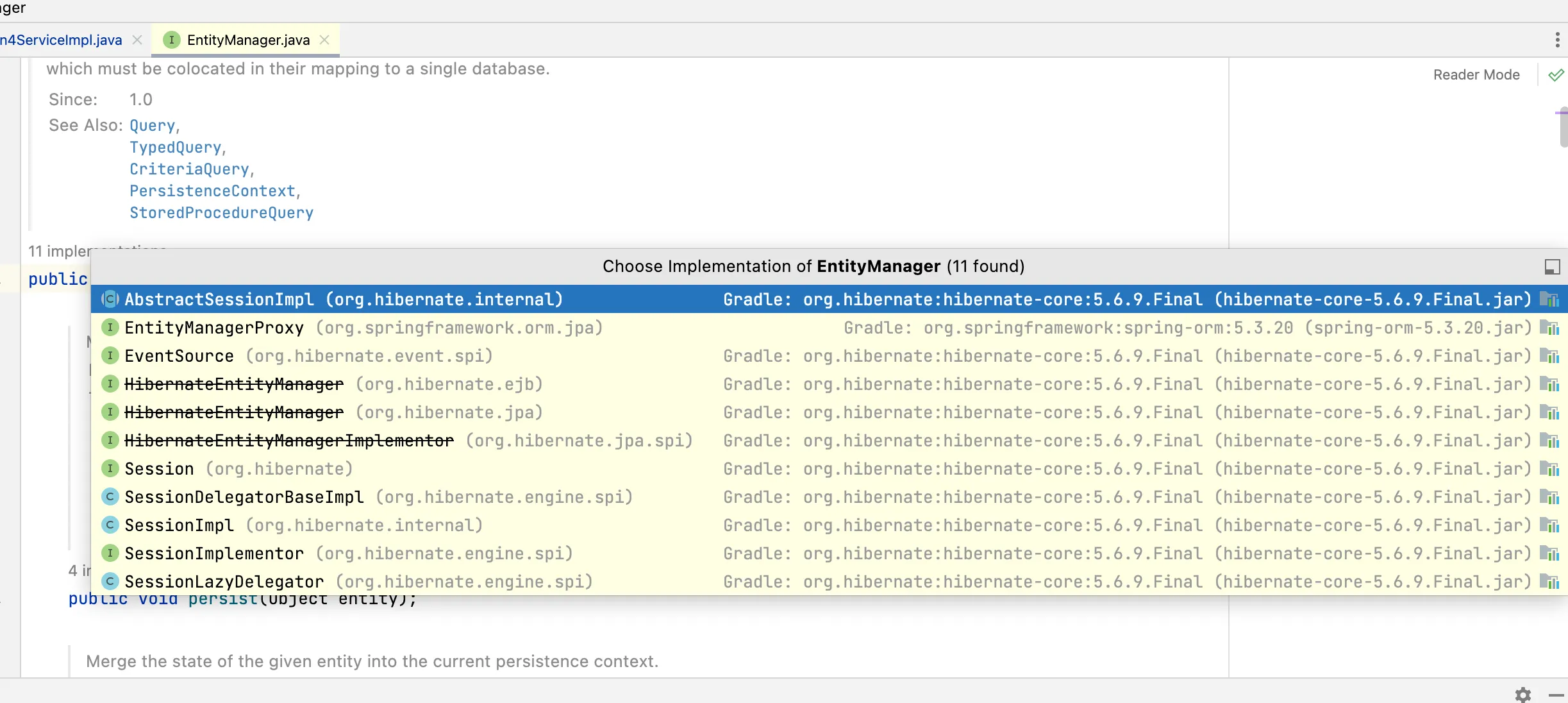Follow the CriteriaQuery link
Screen dimensions: 1568x703
(189, 169)
